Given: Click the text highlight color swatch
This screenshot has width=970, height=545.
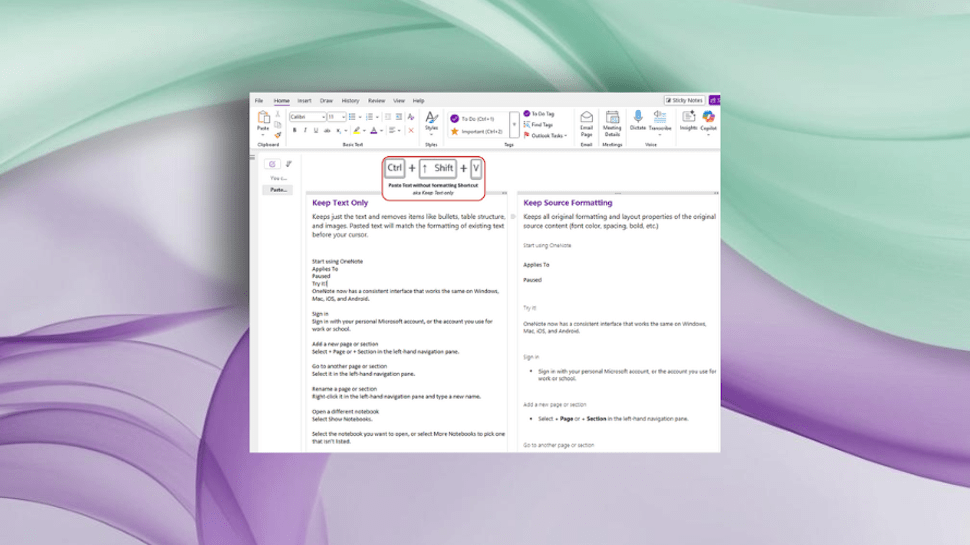Looking at the screenshot, I should pyautogui.click(x=358, y=131).
